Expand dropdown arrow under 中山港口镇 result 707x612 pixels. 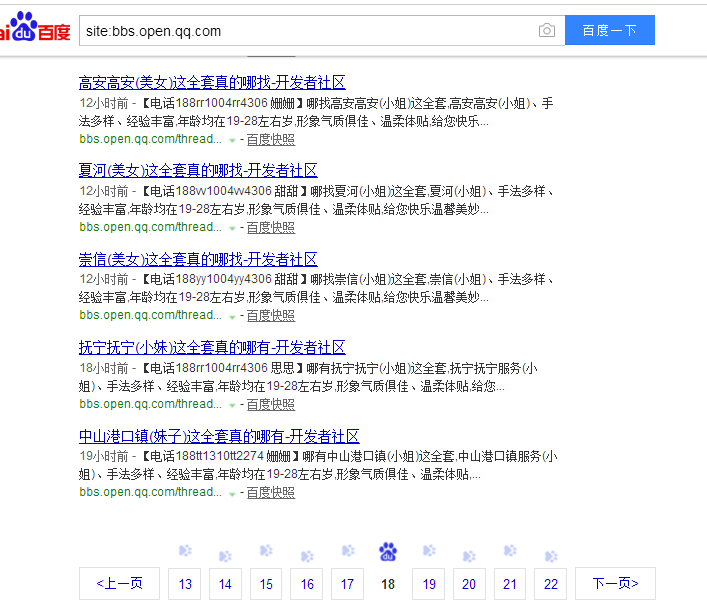point(232,494)
